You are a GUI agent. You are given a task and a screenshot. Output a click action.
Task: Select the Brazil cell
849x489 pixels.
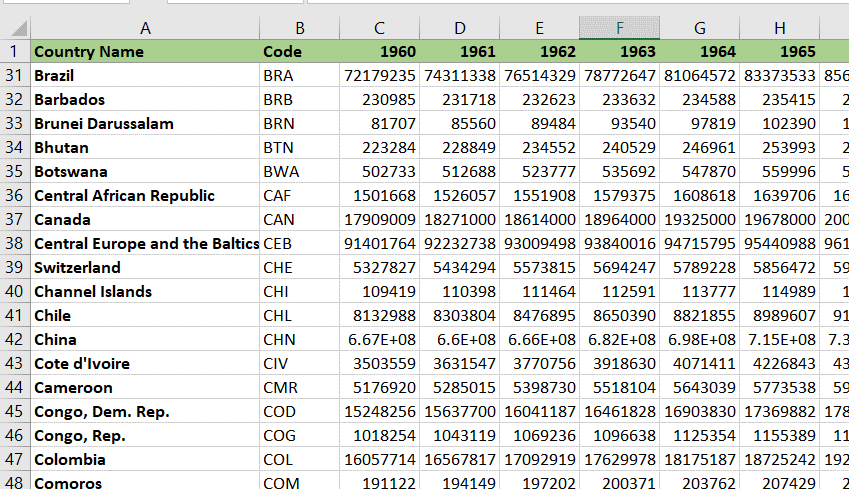[x=145, y=75]
